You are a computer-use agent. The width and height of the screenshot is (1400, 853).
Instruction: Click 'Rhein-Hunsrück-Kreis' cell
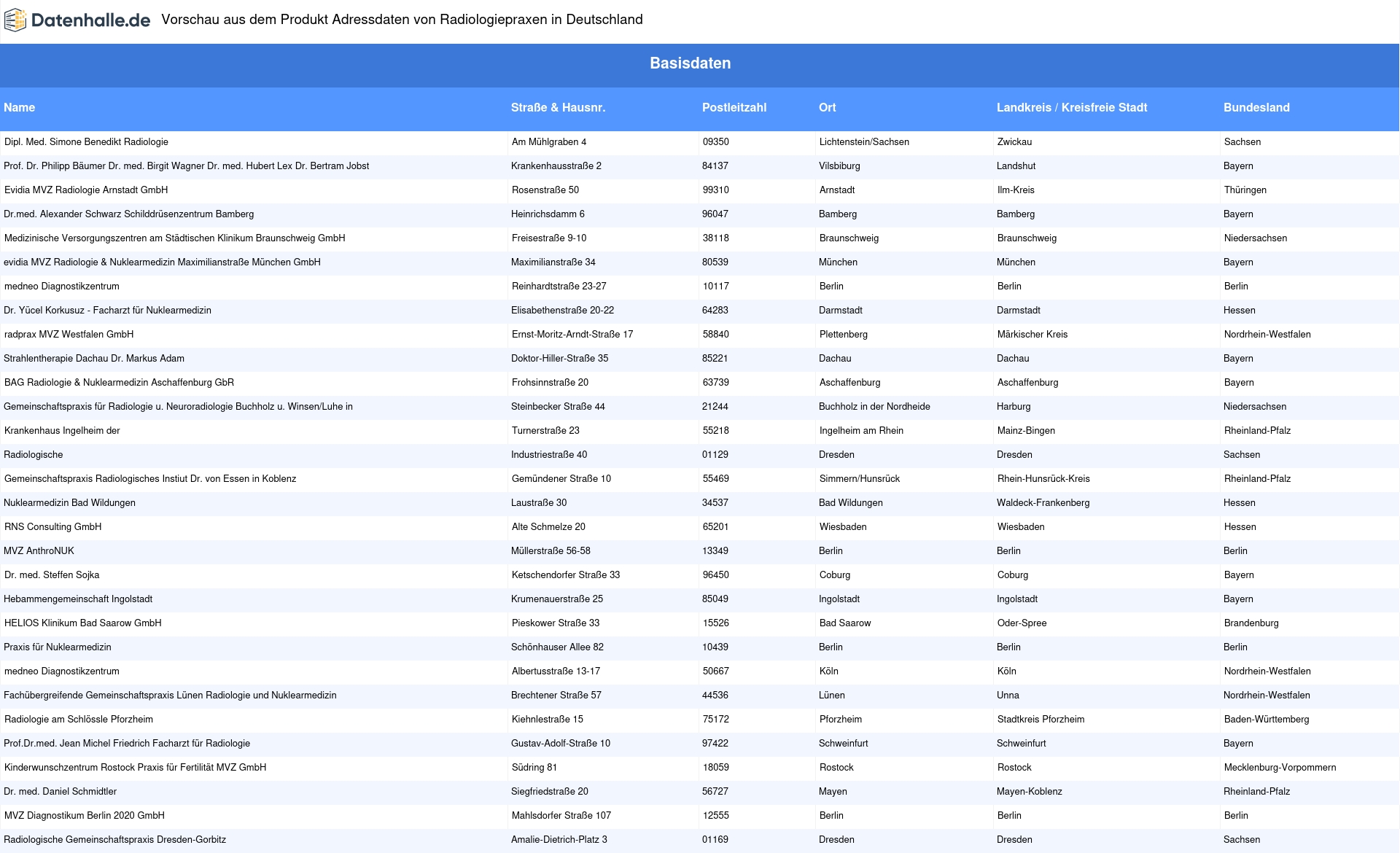pos(1043,479)
